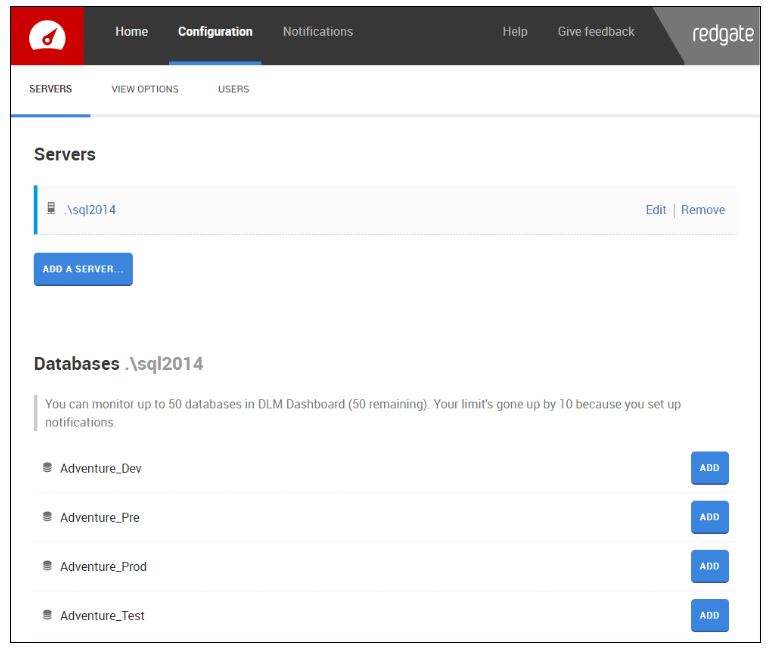Viewport: 771px width, 648px height.
Task: Select the Adventure_Pre database name
Action: pos(100,518)
